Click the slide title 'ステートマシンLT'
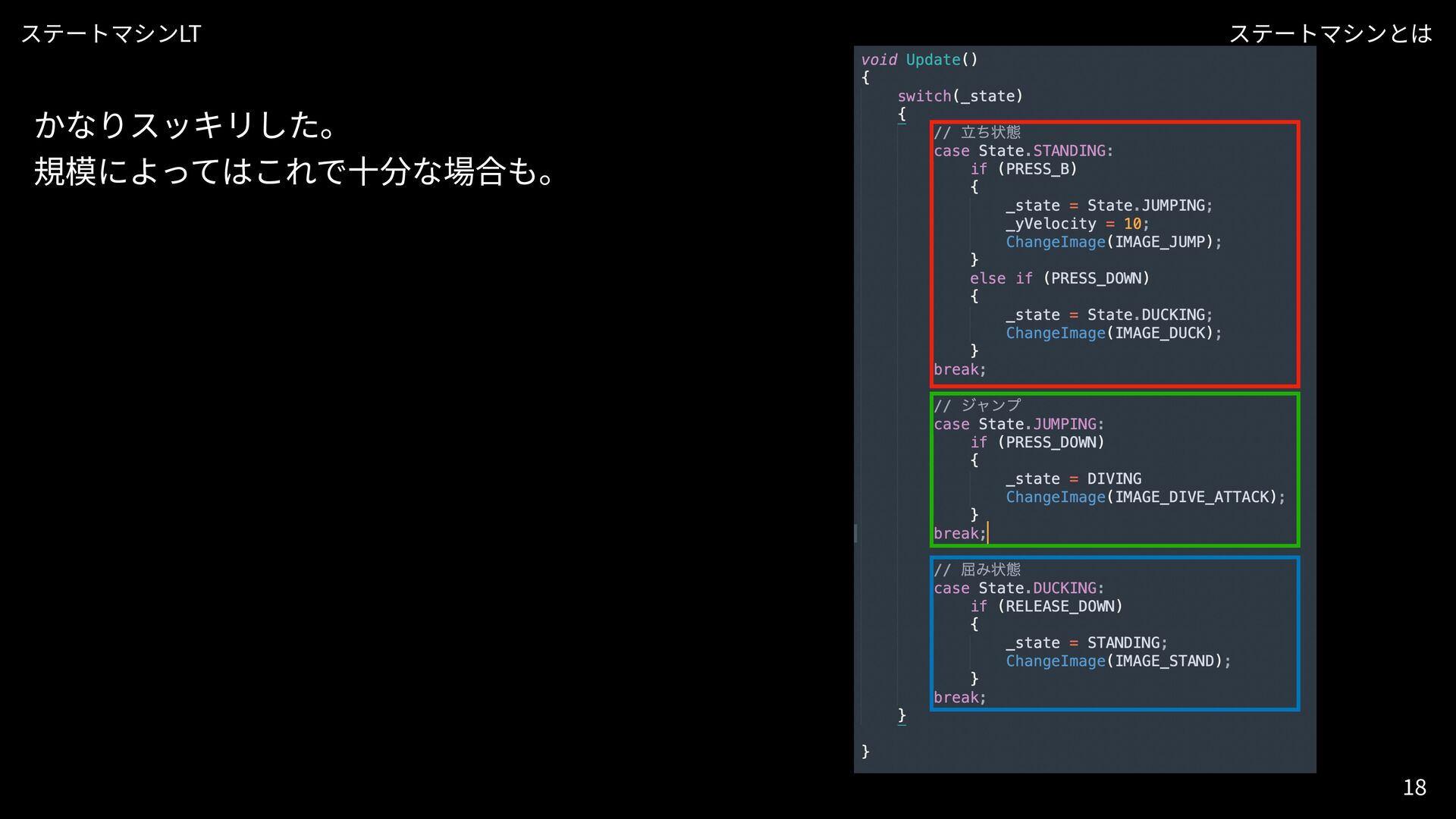This screenshot has height=819, width=1456. pos(111,33)
